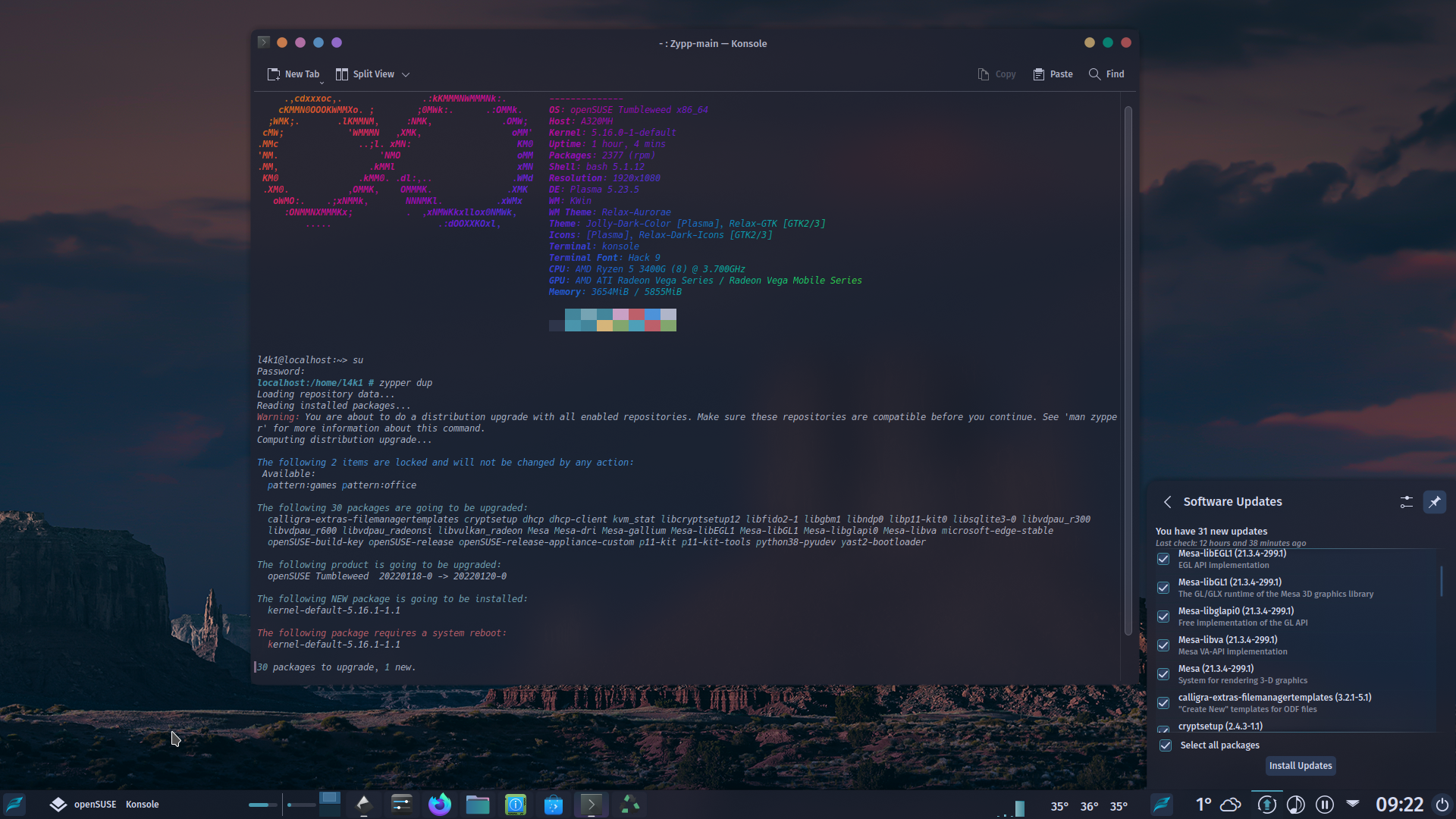Uncheck the Mesa (21.3.4-299.1) package checkbox
This screenshot has height=819, width=1456.
pos(1163,674)
